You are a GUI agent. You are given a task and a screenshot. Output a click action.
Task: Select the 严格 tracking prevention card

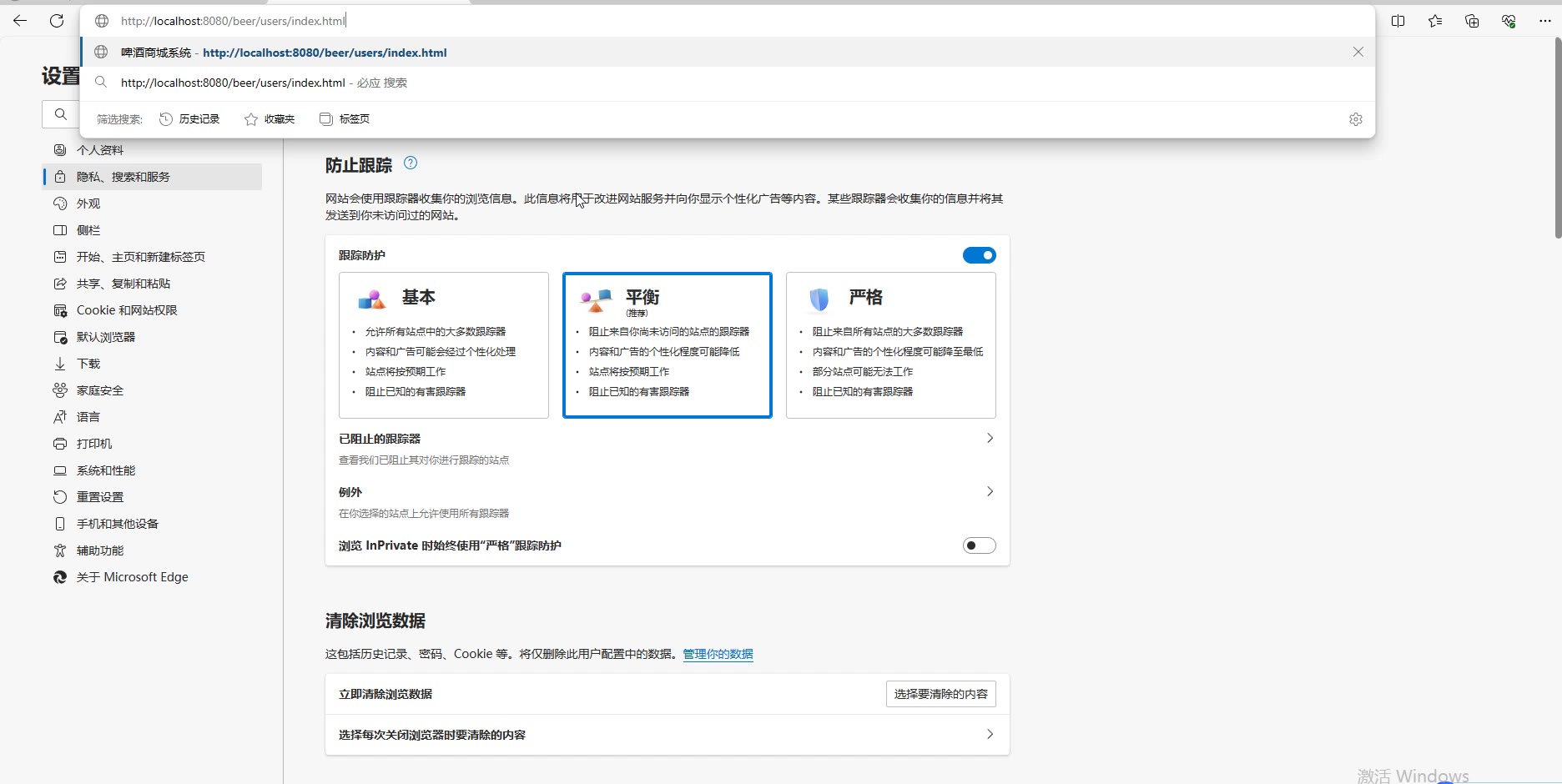[891, 345]
